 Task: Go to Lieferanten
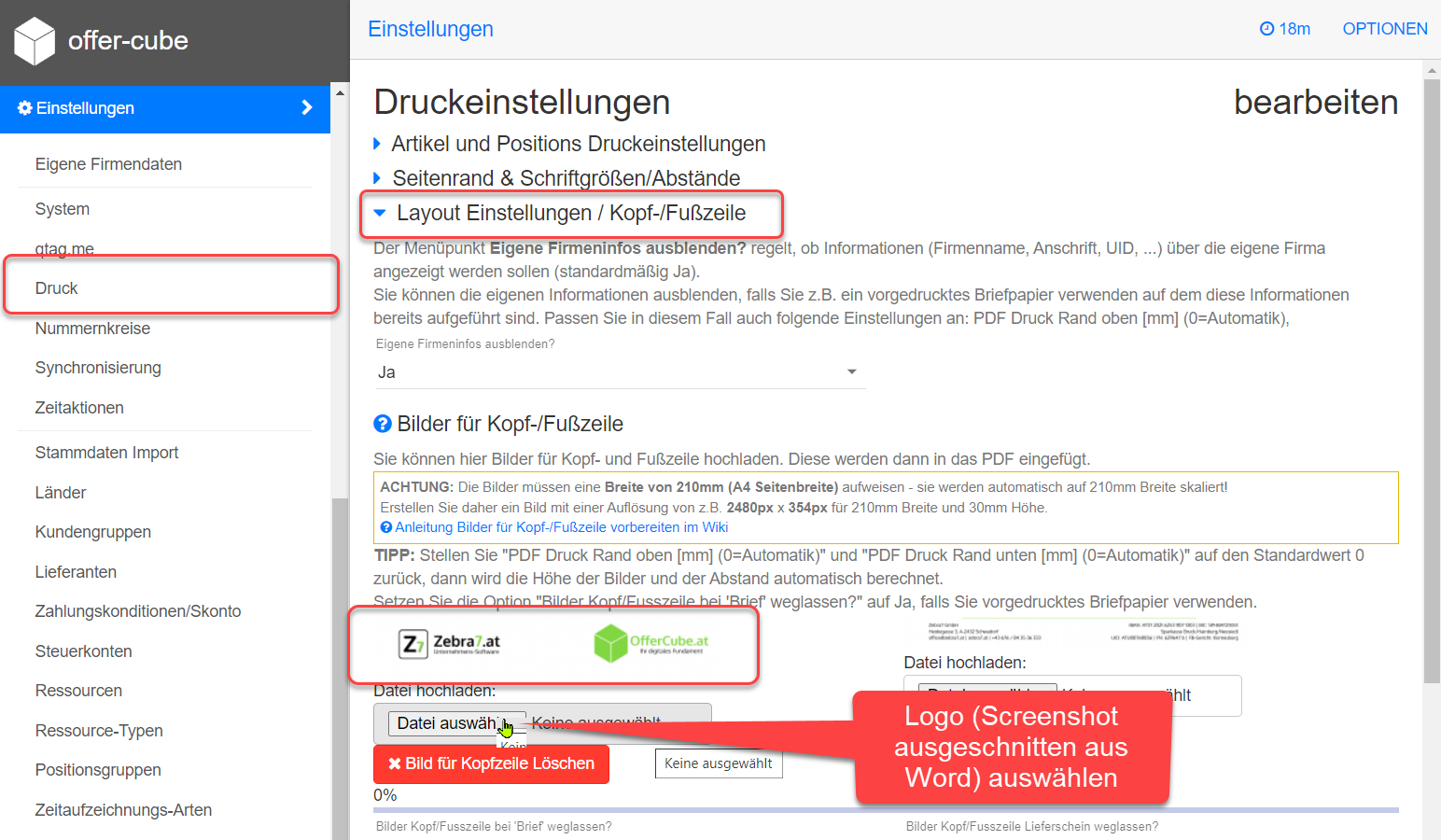pos(76,572)
